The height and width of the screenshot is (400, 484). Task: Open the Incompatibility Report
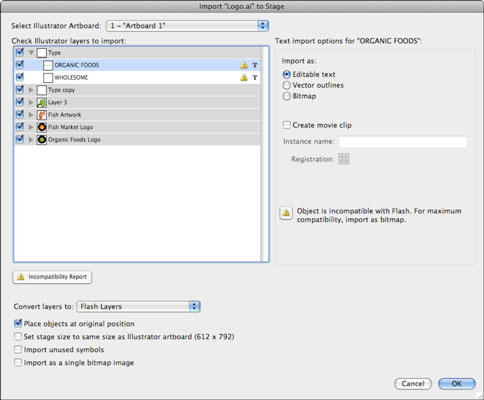tap(52, 277)
